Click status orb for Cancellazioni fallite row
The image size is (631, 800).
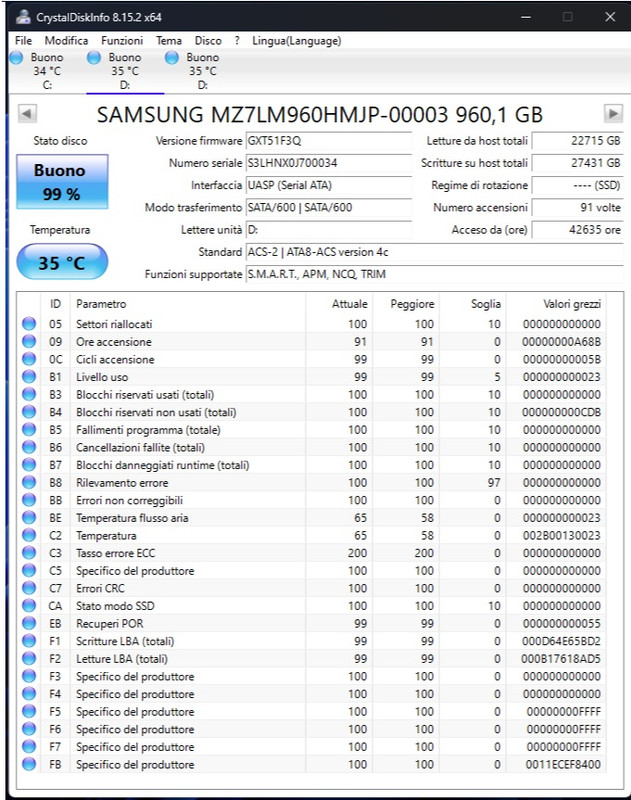(x=29, y=447)
